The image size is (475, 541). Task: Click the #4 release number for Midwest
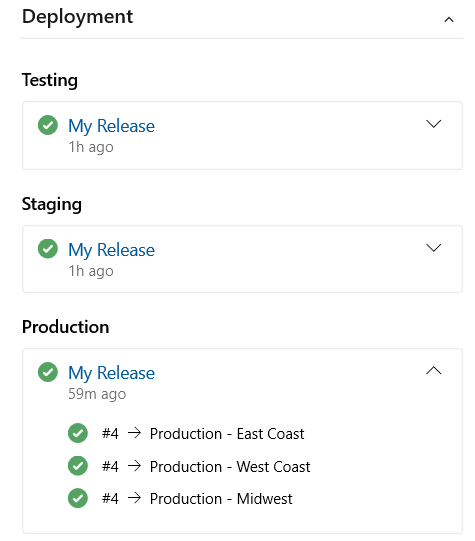110,499
